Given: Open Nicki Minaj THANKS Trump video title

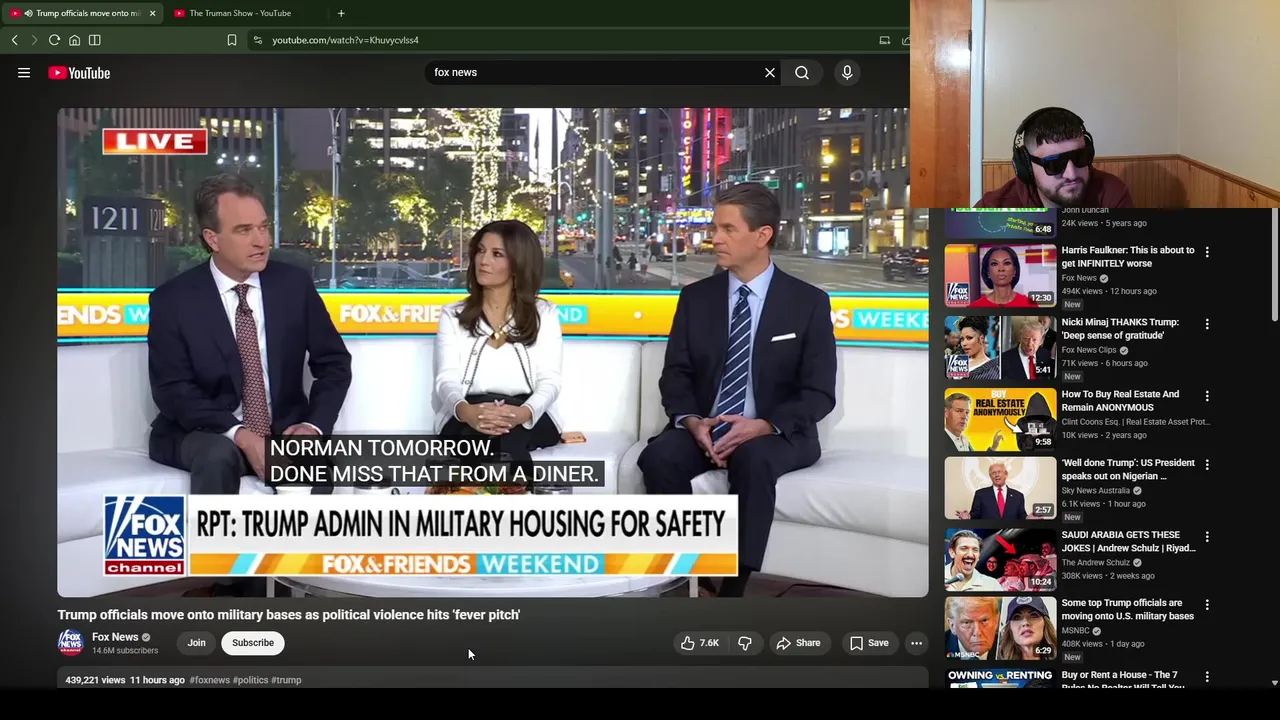Looking at the screenshot, I should click(x=1120, y=329).
